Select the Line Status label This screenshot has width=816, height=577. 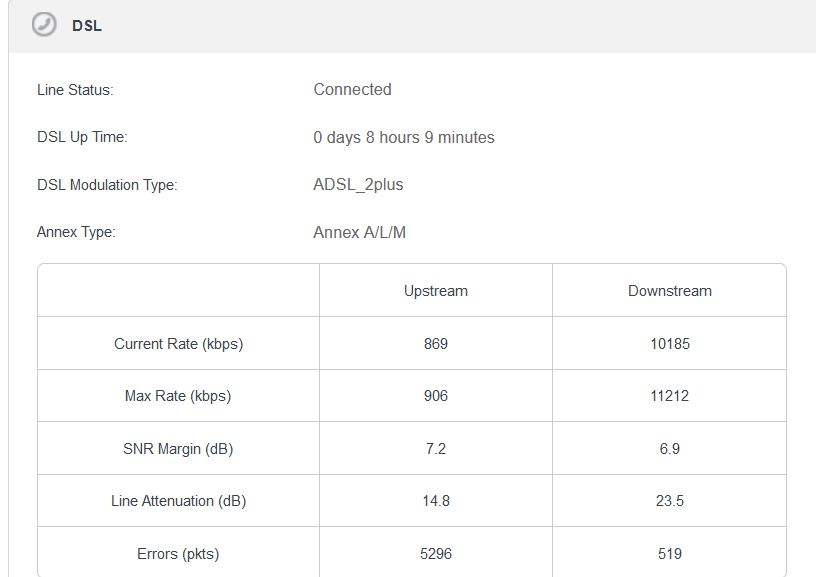75,90
